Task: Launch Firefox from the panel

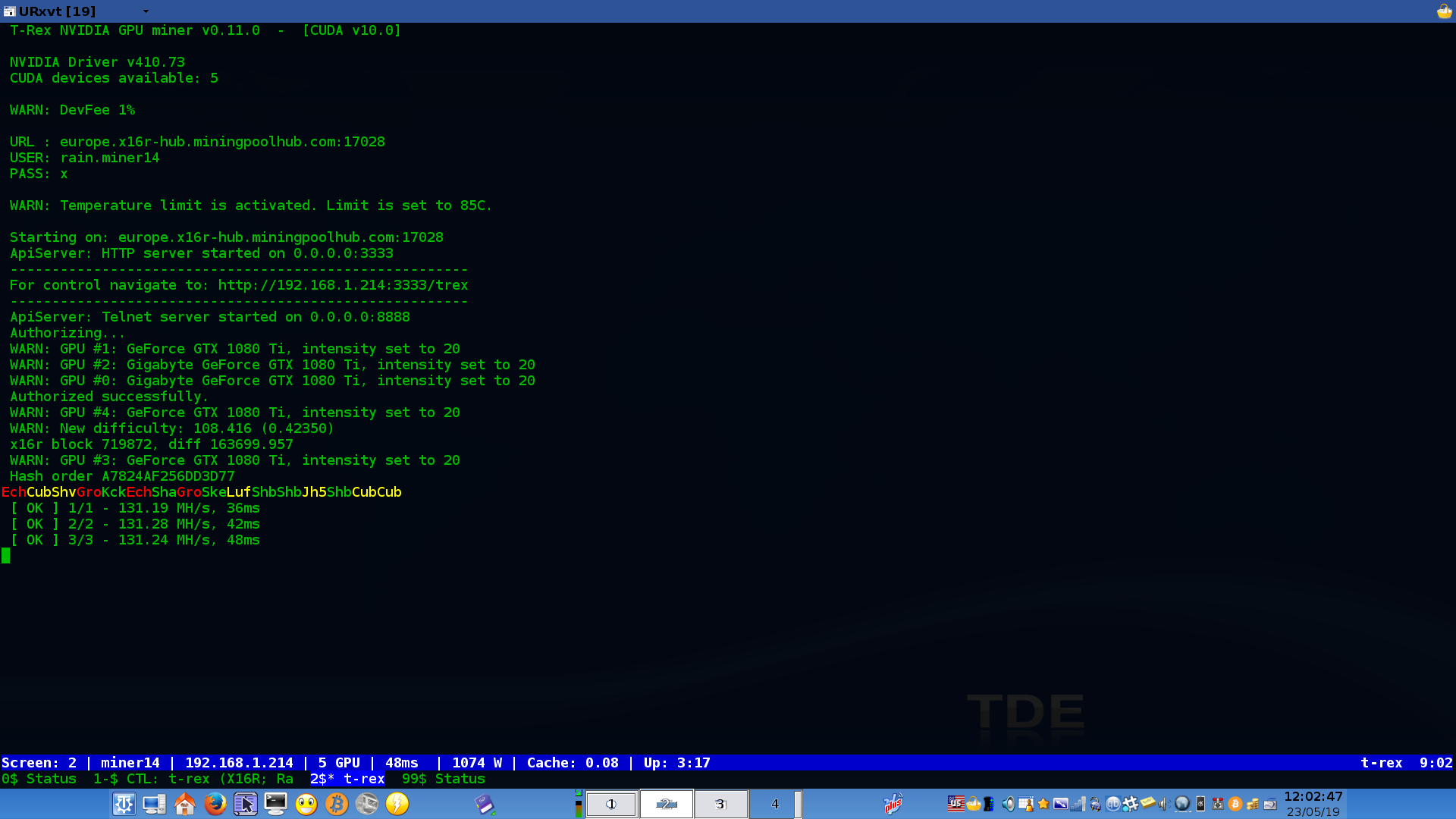Action: pyautogui.click(x=215, y=804)
